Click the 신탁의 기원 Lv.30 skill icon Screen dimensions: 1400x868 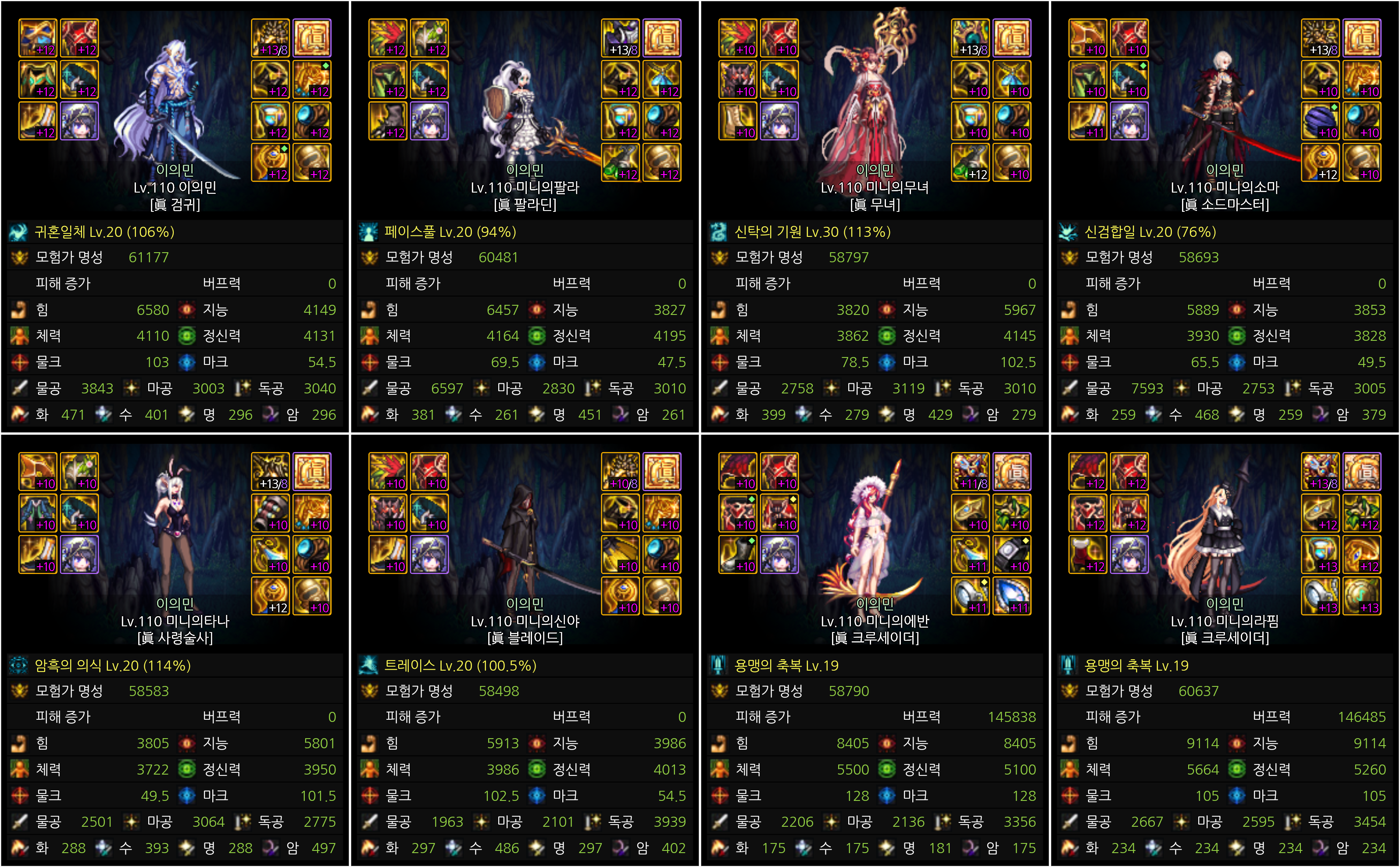(x=718, y=232)
